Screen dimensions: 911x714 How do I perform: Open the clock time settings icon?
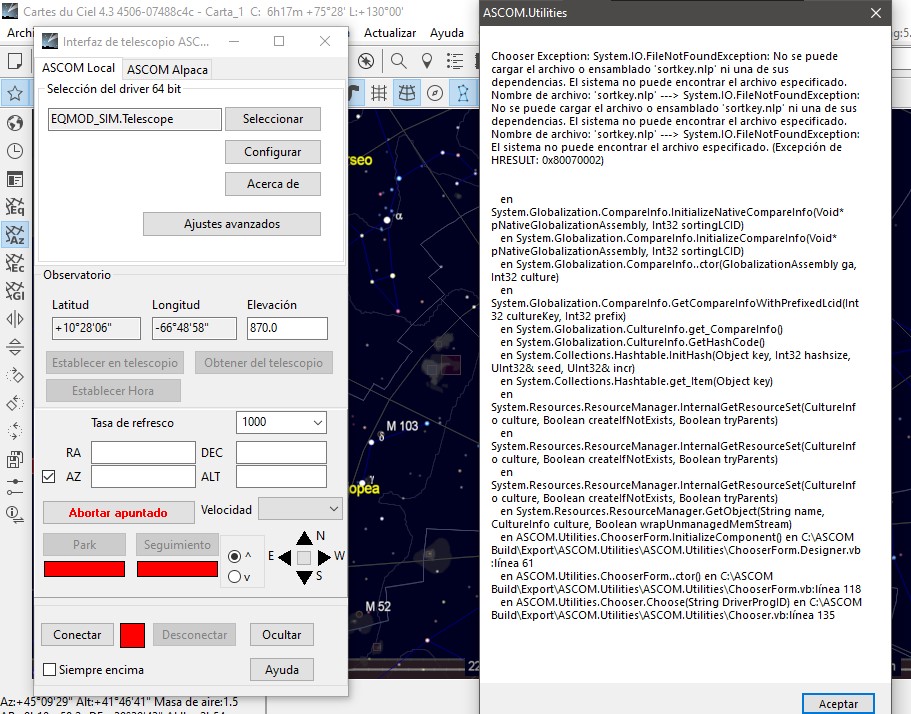pos(15,151)
